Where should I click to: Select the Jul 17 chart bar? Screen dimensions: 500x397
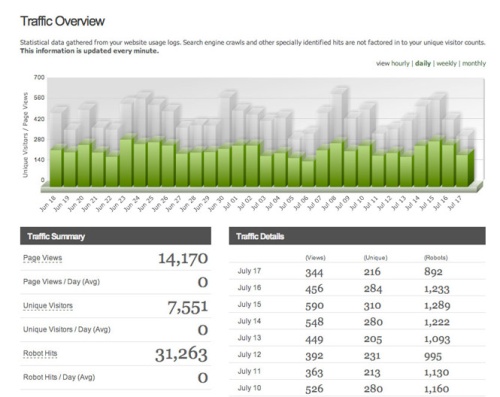point(463,168)
